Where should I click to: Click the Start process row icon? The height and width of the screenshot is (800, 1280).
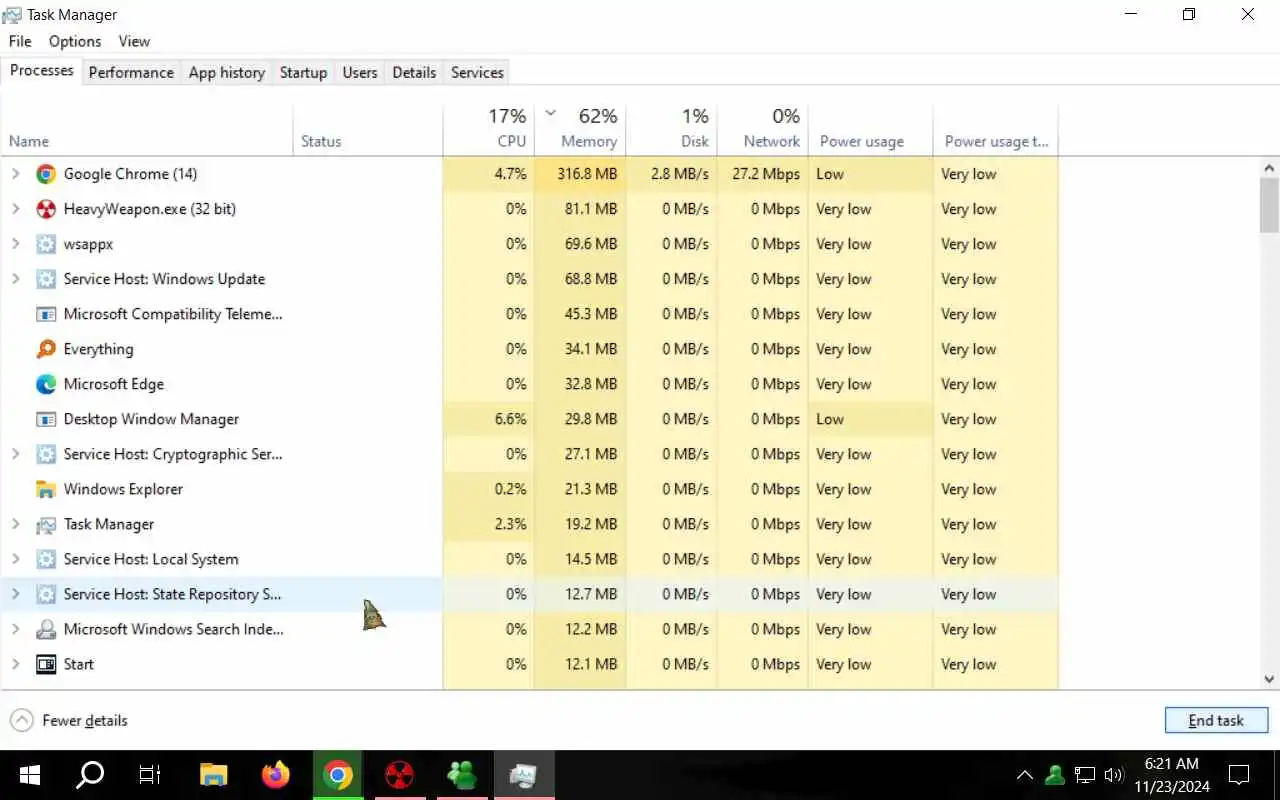(x=46, y=664)
